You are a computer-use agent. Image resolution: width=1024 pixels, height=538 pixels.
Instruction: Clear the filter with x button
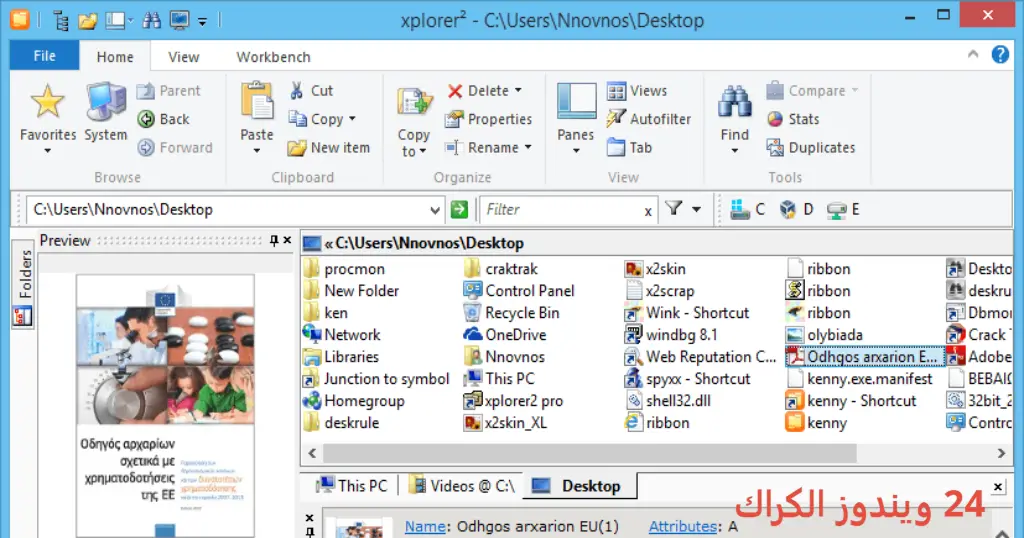tap(648, 211)
